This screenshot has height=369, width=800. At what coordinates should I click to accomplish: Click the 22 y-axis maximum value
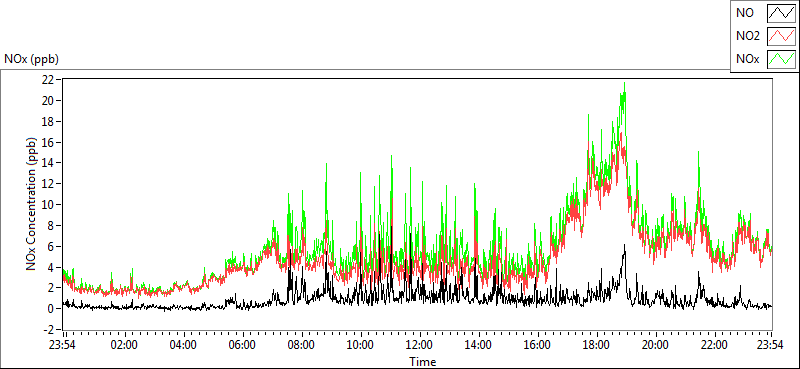coord(48,80)
